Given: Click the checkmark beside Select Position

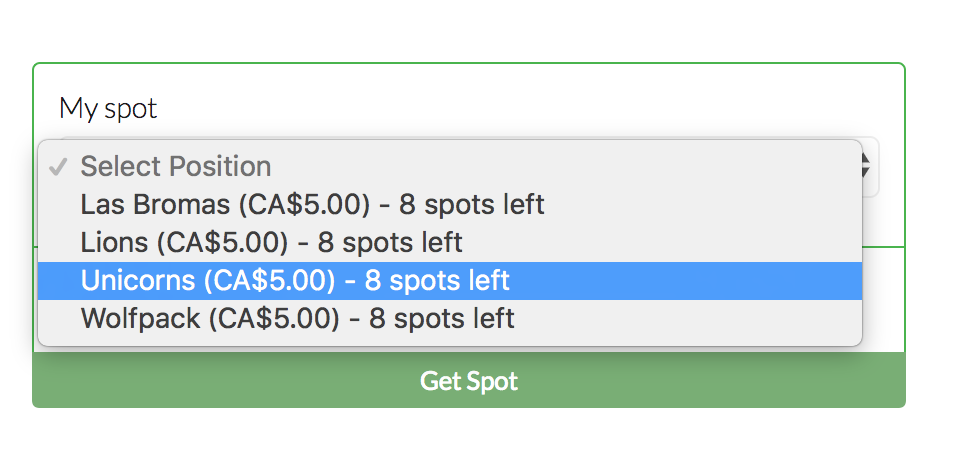Looking at the screenshot, I should click(x=58, y=167).
